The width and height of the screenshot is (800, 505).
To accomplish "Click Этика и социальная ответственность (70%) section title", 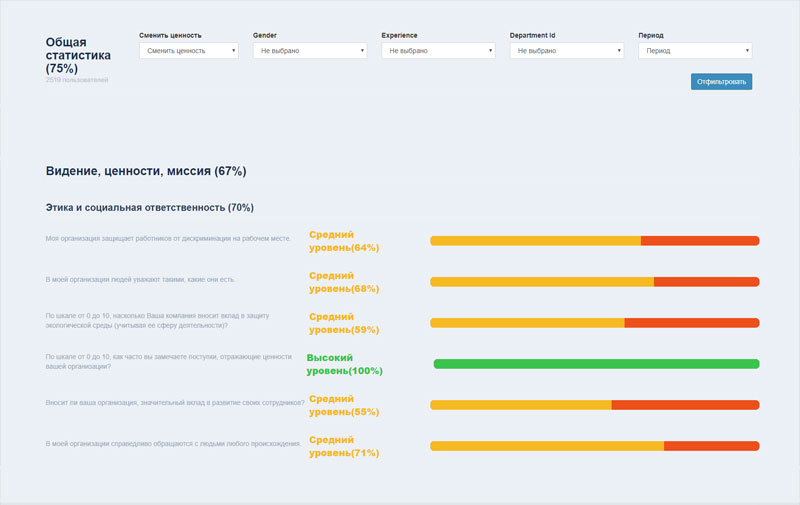I will click(x=149, y=208).
